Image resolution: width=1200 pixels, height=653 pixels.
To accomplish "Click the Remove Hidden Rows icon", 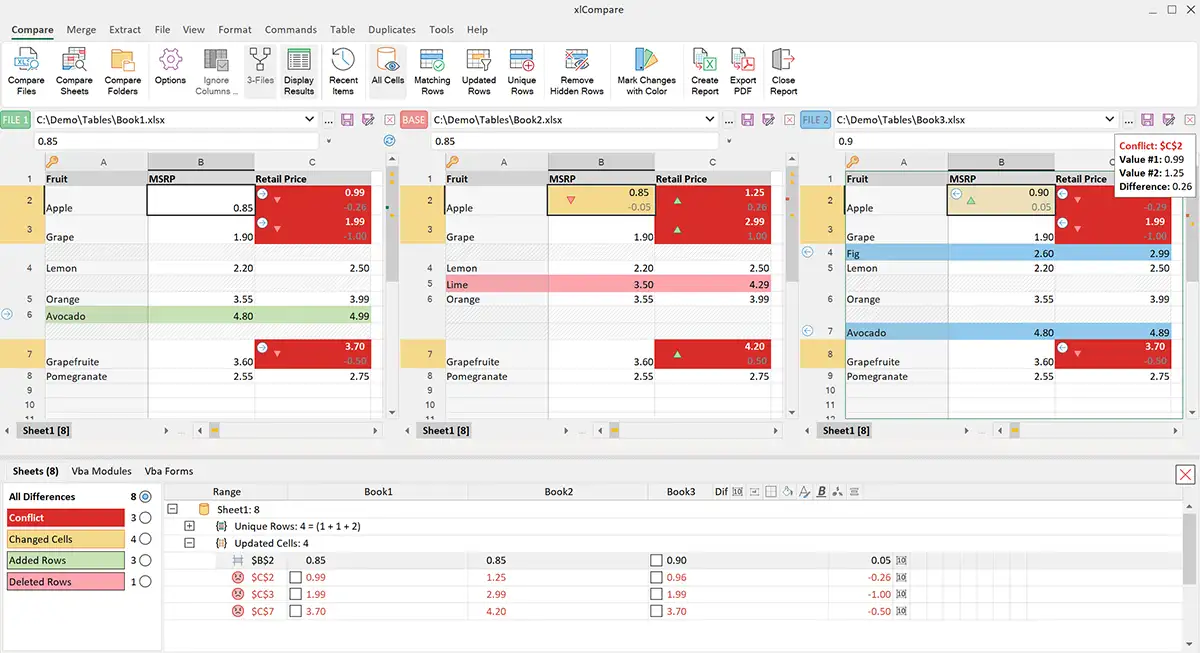I will 576,70.
